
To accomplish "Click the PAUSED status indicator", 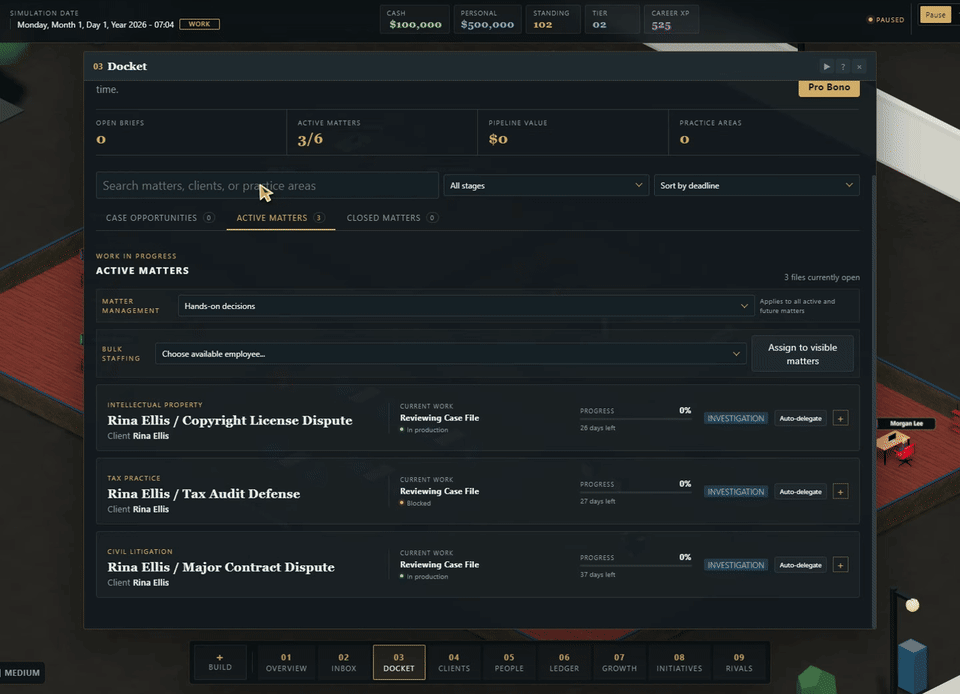I will click(886, 20).
